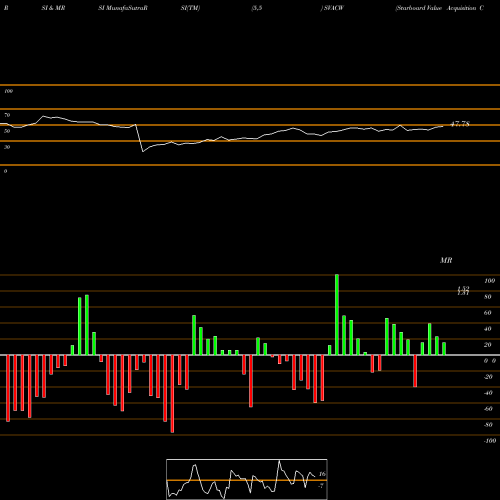The height and width of the screenshot is (500, 500).
Task: Click the 47.78 RSI value label
Action: coord(460,124)
